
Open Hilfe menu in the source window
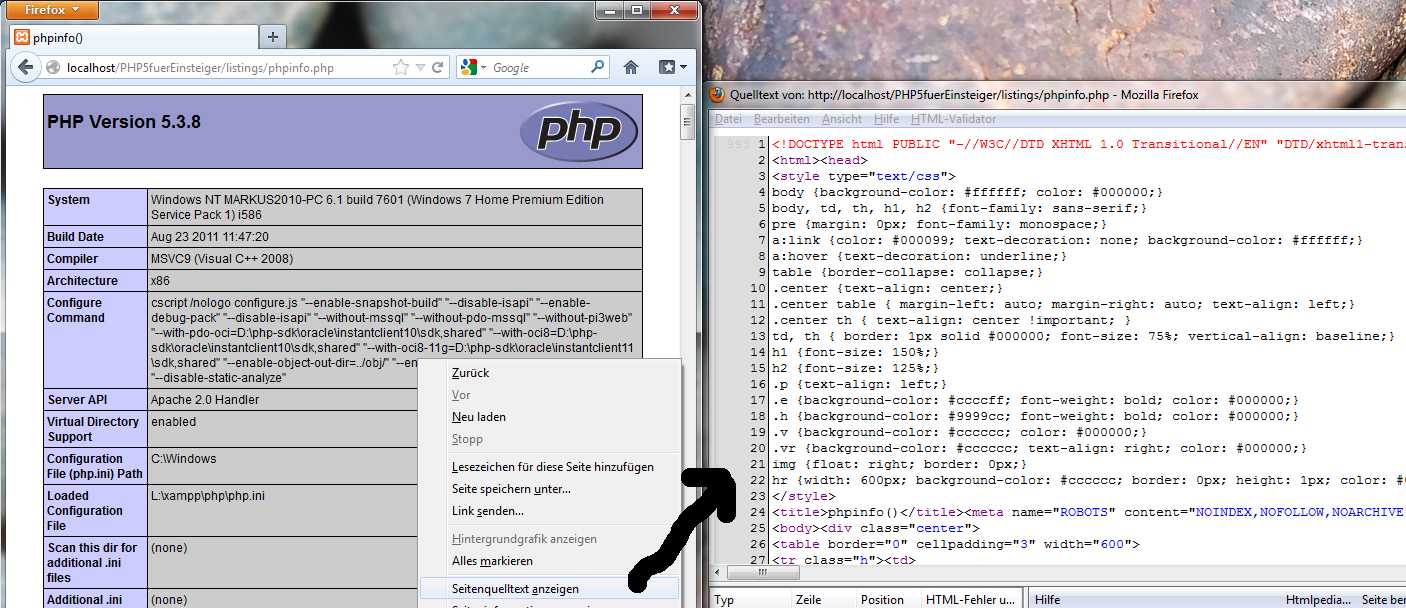[x=886, y=119]
